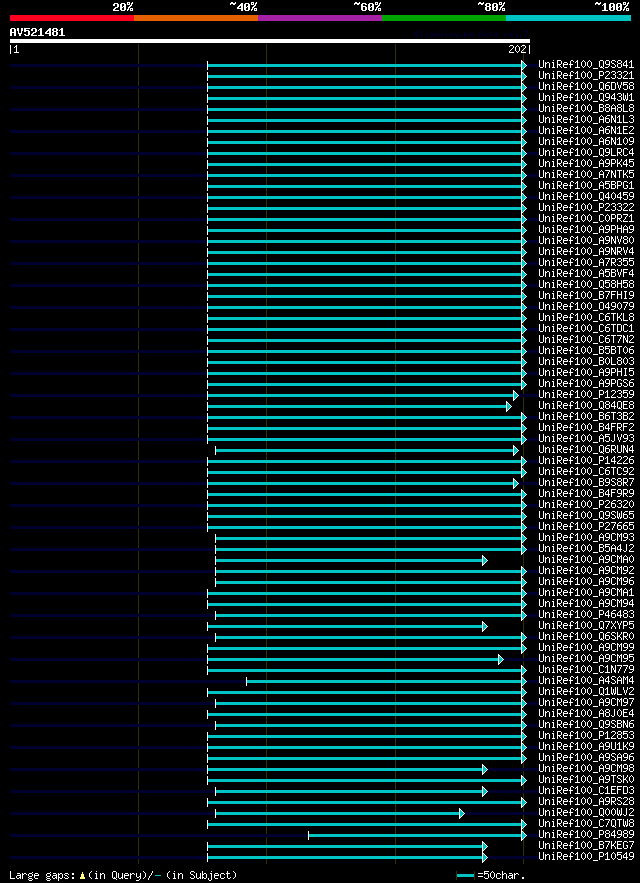Select the UniRef100_A8J0E4 label
Screen dimensions: 640x883
coord(586,713)
